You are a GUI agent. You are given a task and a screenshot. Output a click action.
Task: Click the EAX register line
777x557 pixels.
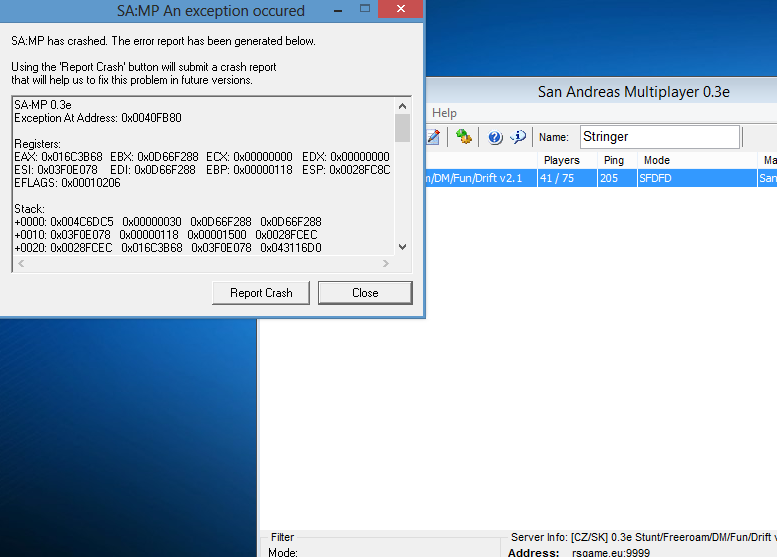click(x=202, y=157)
